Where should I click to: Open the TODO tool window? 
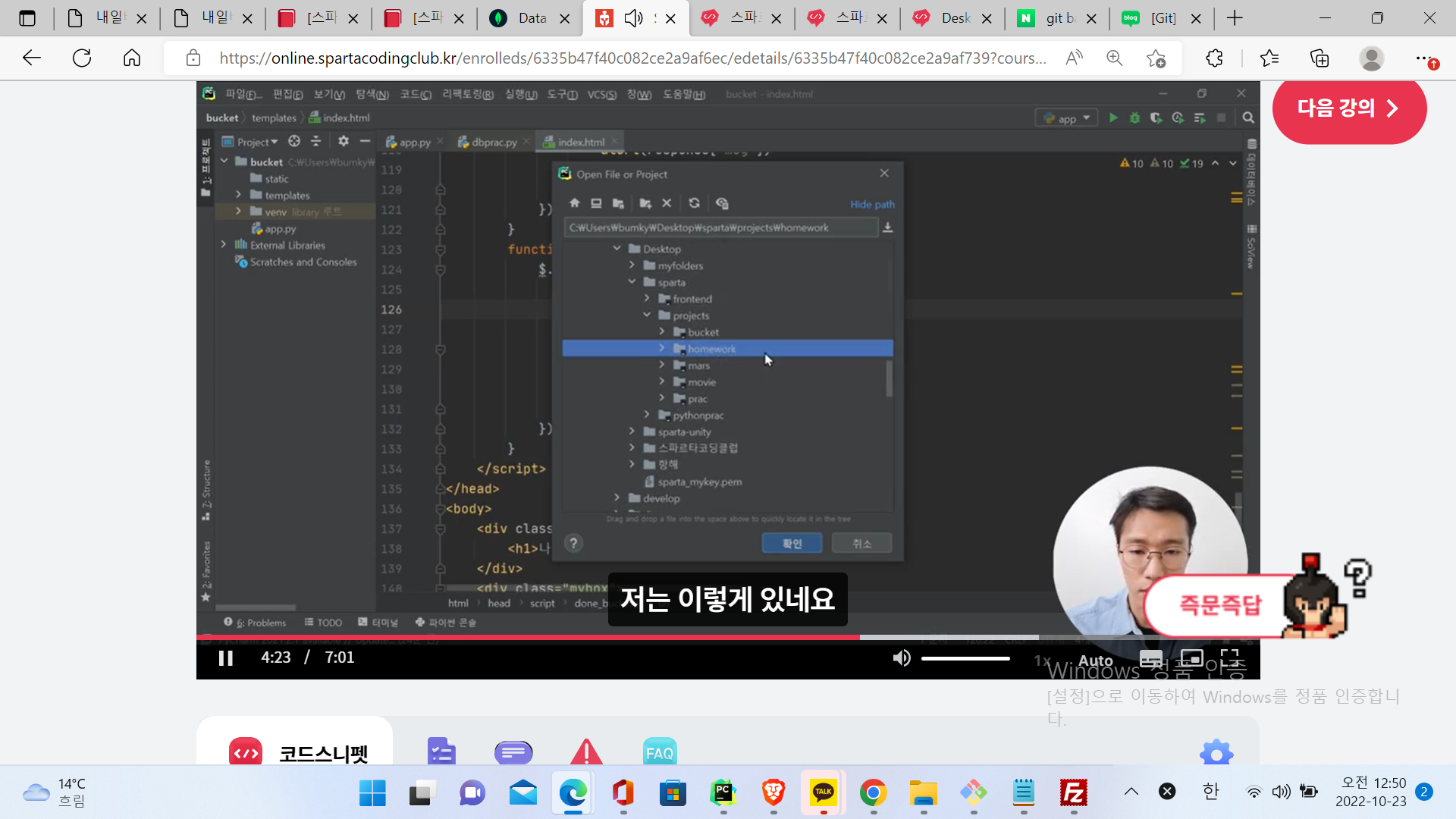(x=323, y=623)
